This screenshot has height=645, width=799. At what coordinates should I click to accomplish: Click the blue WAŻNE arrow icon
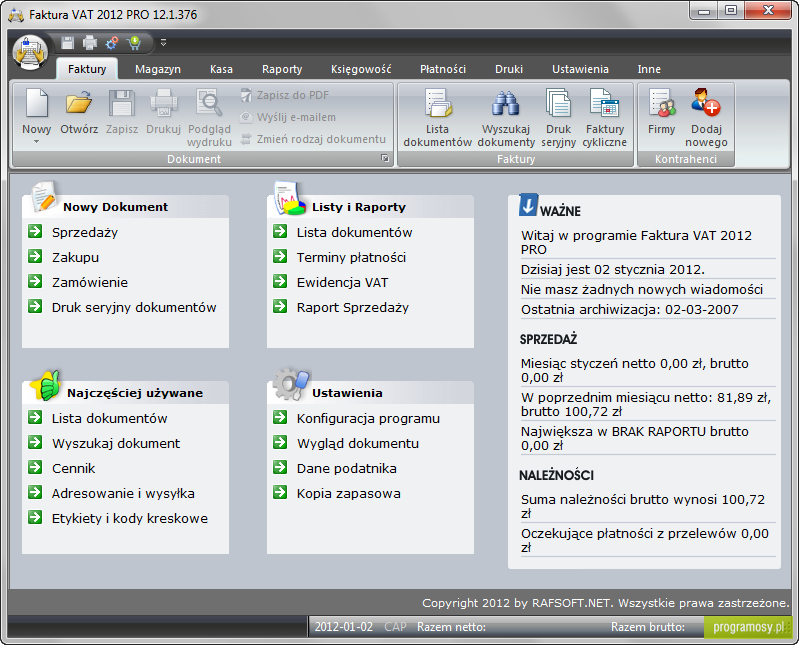pos(528,205)
